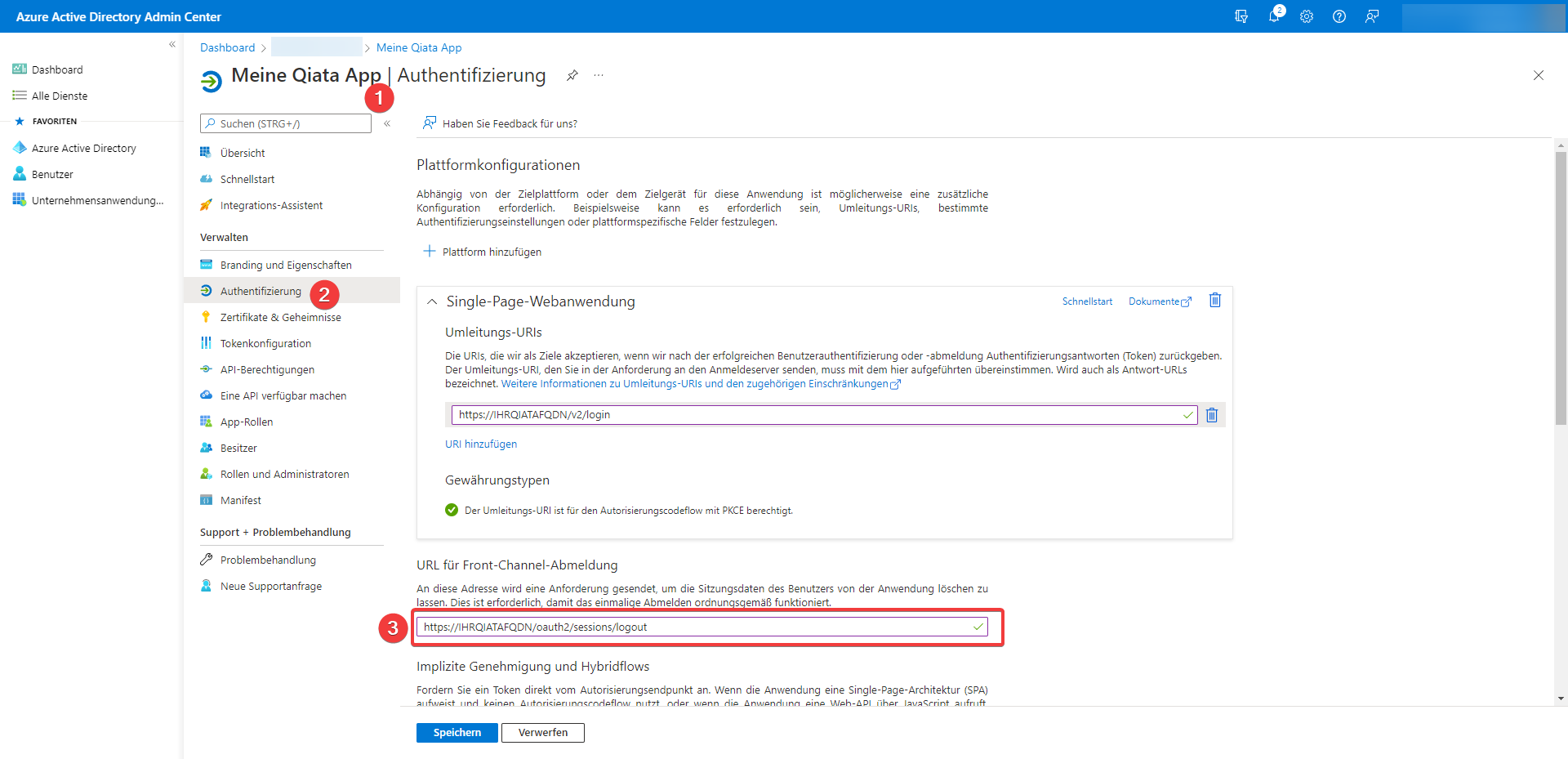1568x759 pixels.
Task: Open the settings gear in the top bar
Action: click(1307, 16)
